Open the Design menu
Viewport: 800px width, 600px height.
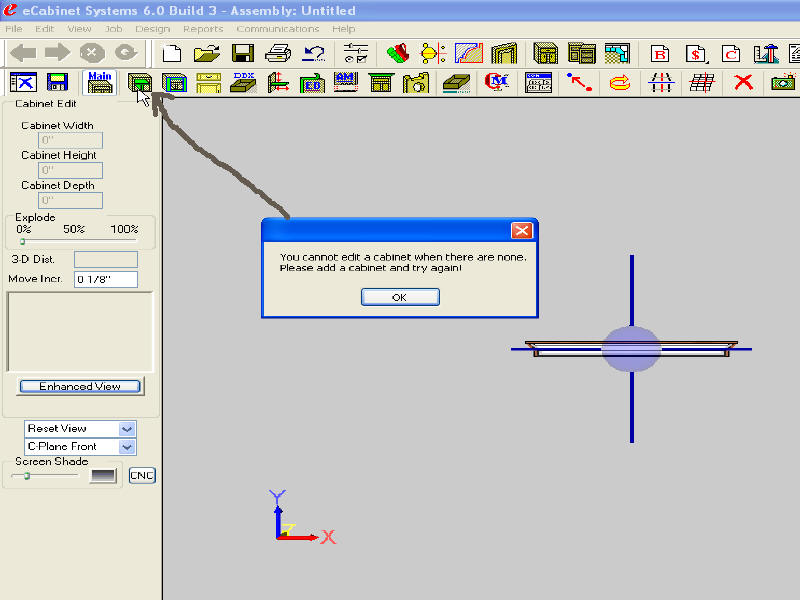pyautogui.click(x=153, y=29)
